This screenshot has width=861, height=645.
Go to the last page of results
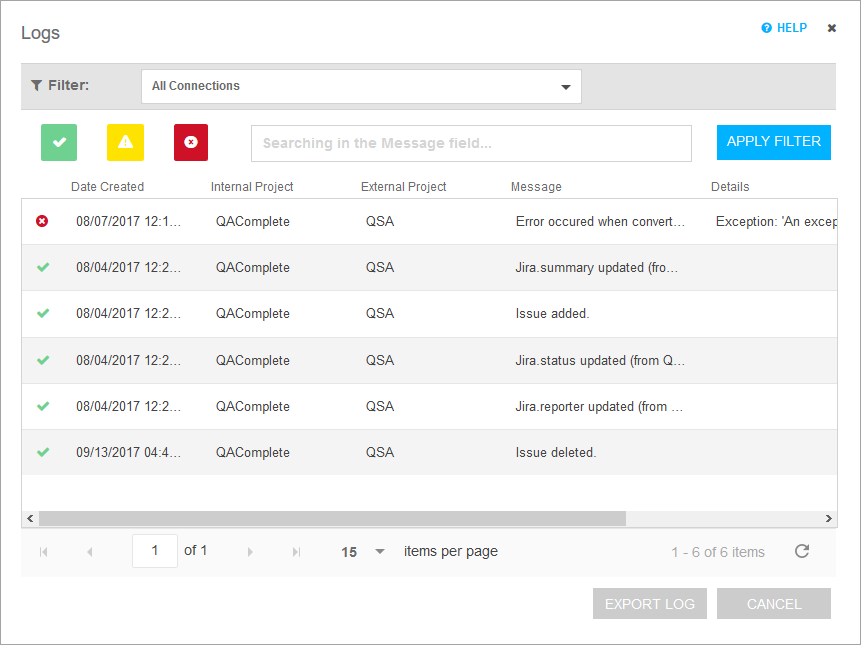tap(295, 550)
